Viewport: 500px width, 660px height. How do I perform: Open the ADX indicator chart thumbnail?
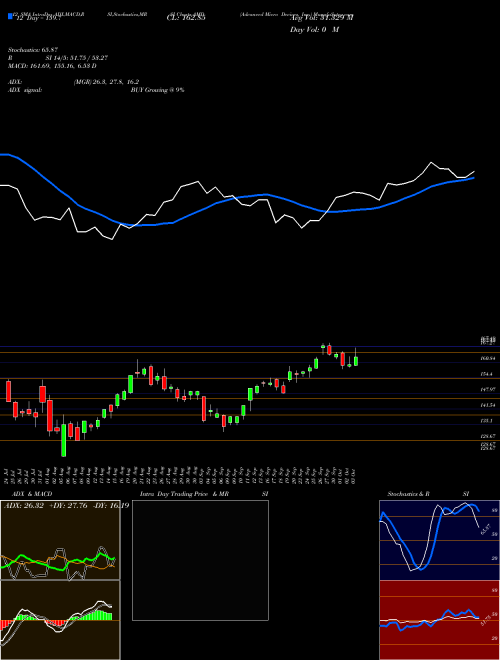(60, 540)
